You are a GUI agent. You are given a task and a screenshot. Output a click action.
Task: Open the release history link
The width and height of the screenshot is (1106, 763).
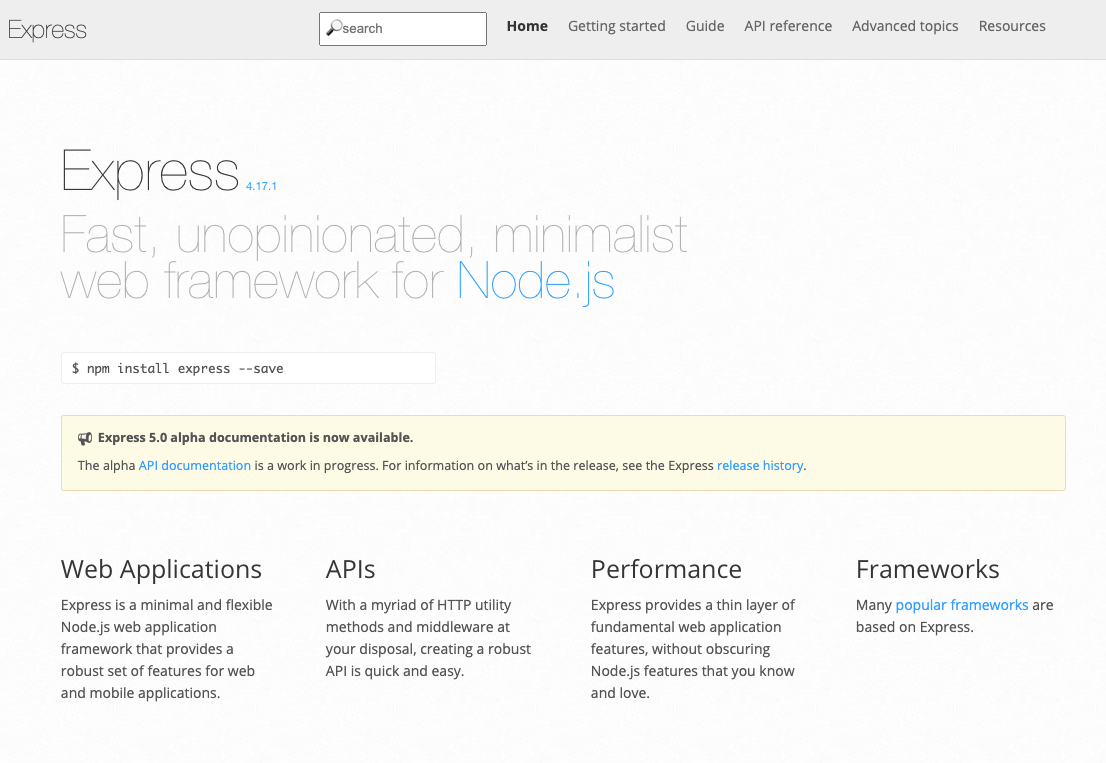tap(760, 465)
